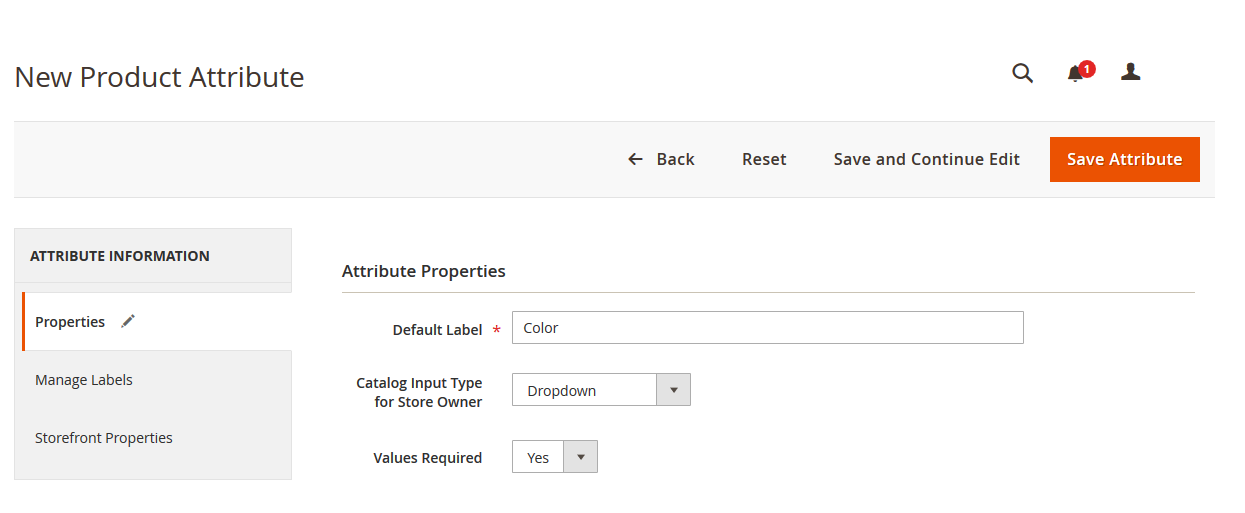Click the Reset button
Screen dimensions: 1245x513
click(x=764, y=159)
